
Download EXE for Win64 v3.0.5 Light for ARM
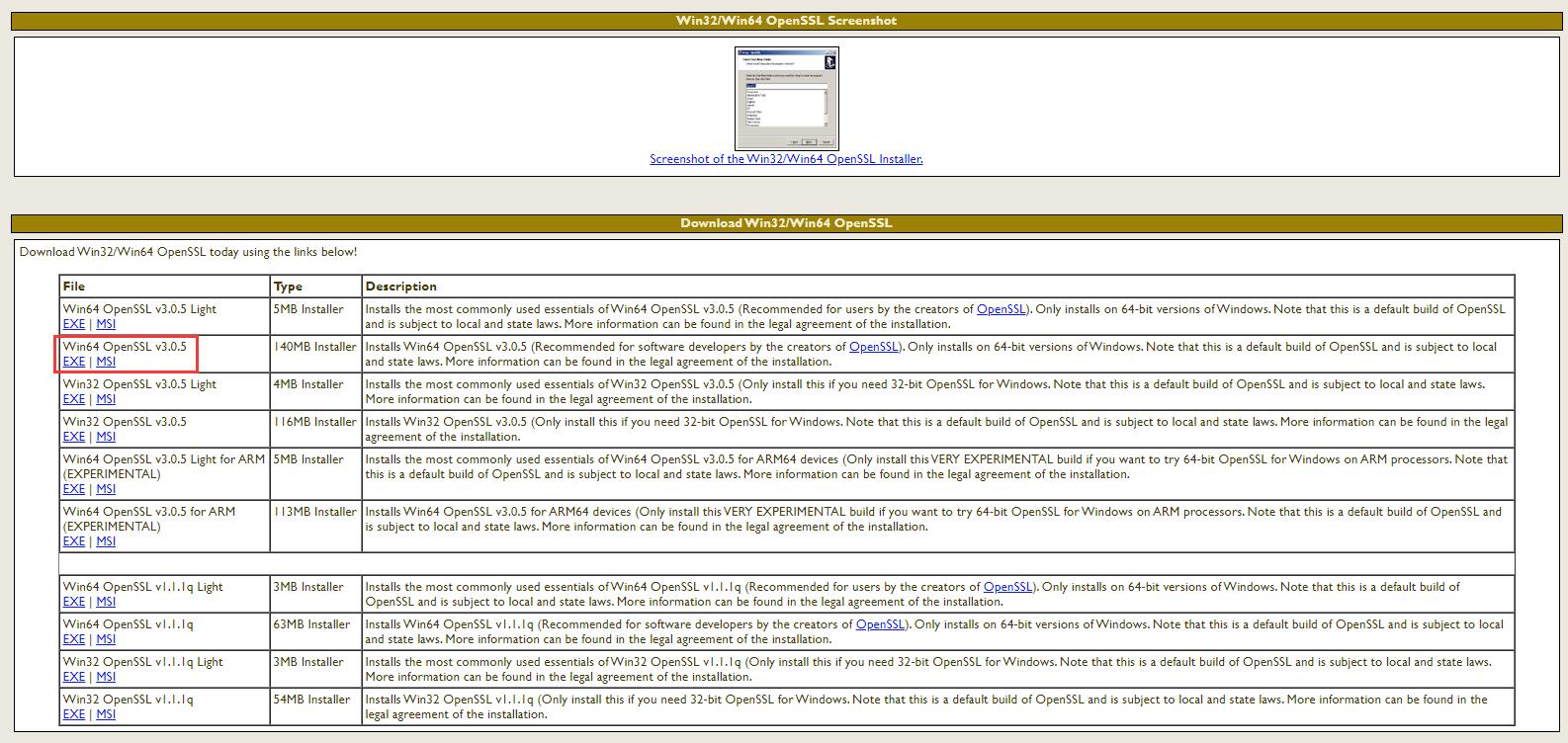tap(73, 489)
